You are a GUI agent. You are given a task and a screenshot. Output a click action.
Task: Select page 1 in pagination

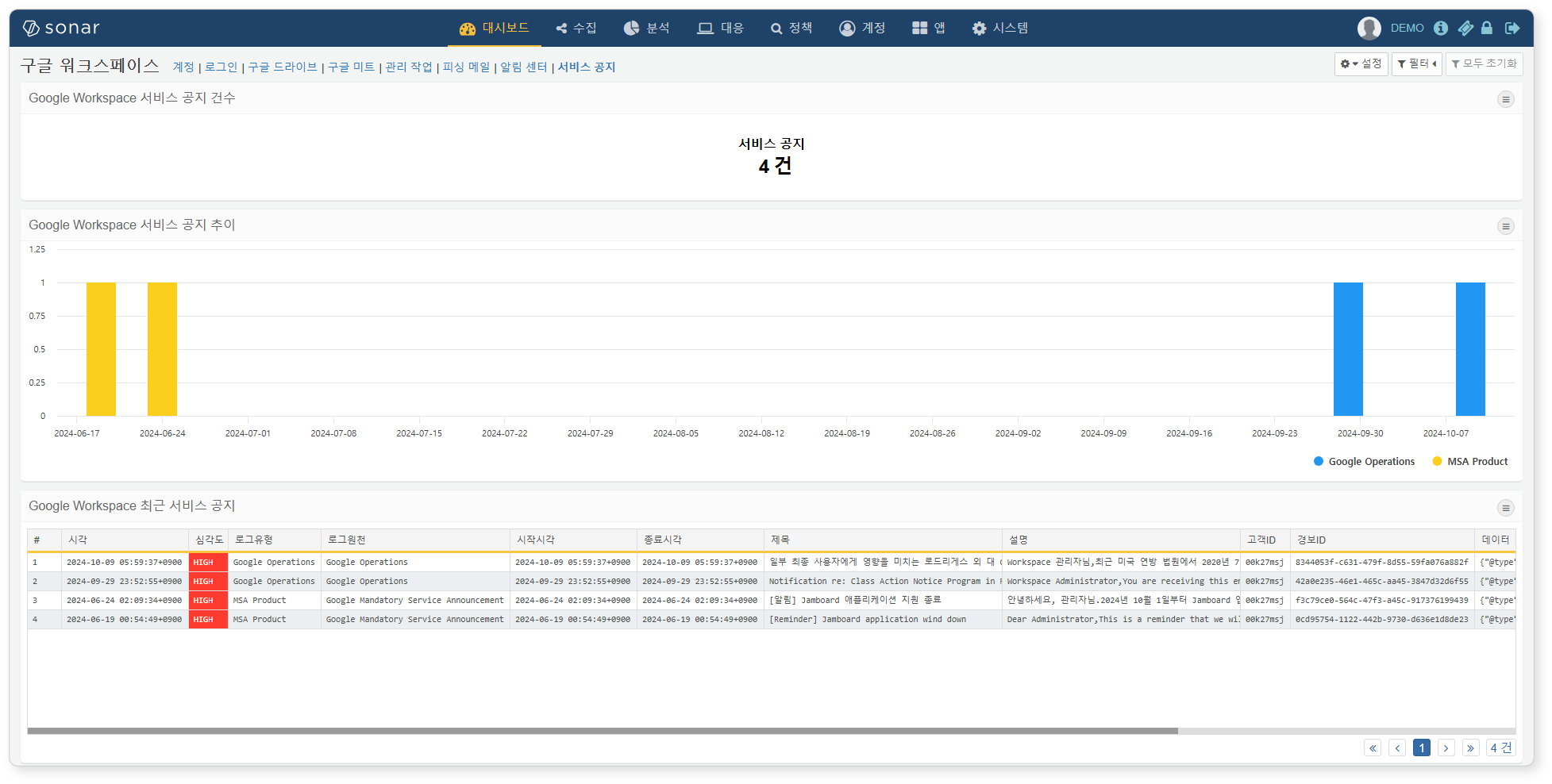click(x=1422, y=747)
